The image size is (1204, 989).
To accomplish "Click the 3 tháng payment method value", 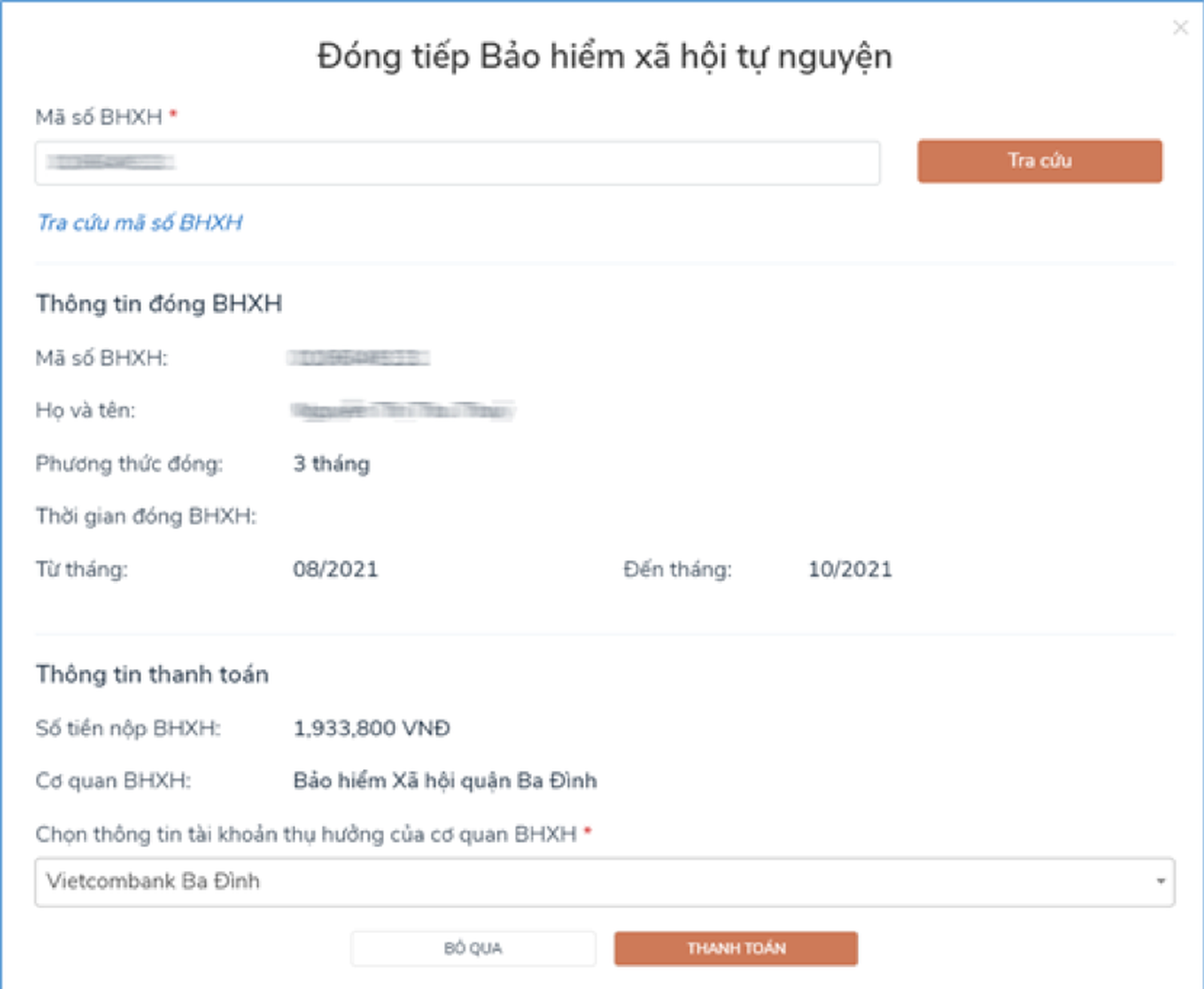I will pos(331,464).
